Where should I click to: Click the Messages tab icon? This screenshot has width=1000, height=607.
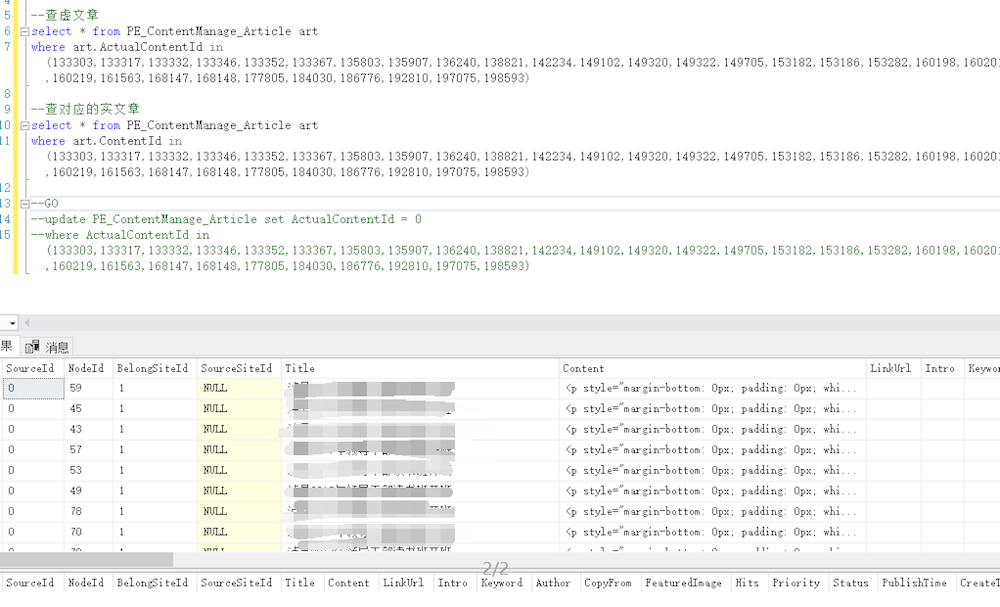click(33, 347)
